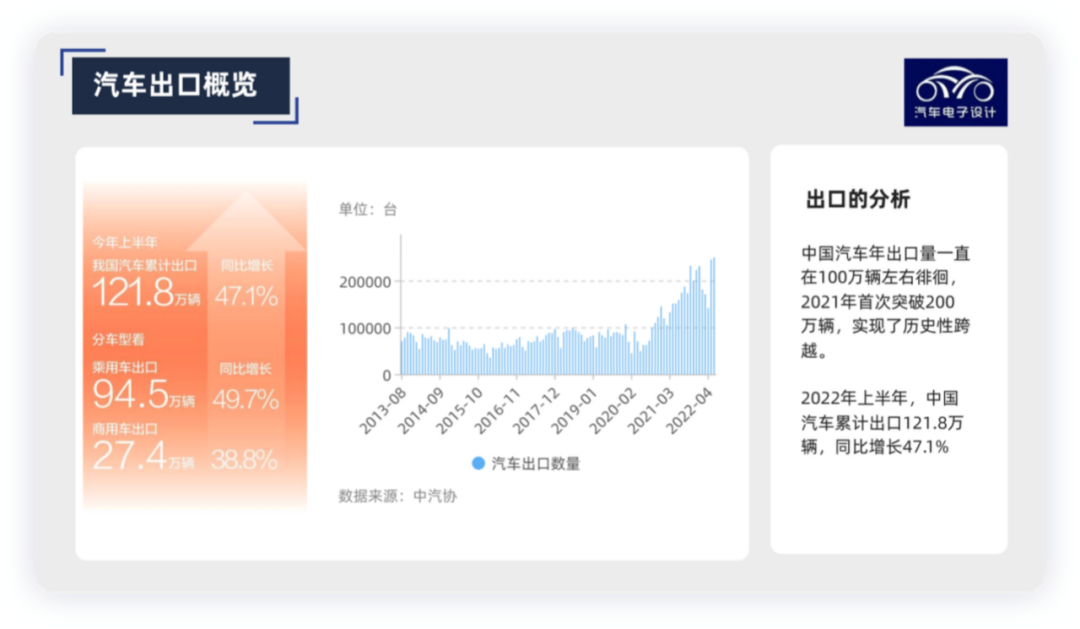The image size is (1080, 629).
Task: Select the 汽车出口概览 title banner
Action: (x=180, y=85)
